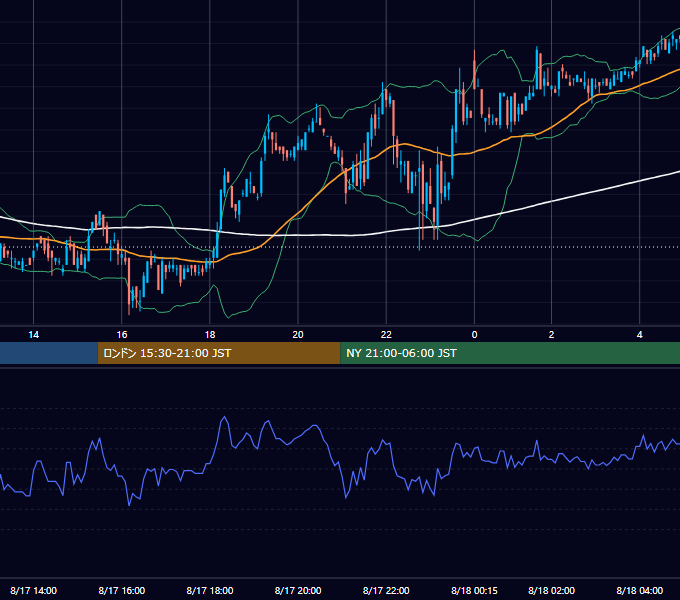Click the hour label 18 on price chart axis

pos(210,334)
